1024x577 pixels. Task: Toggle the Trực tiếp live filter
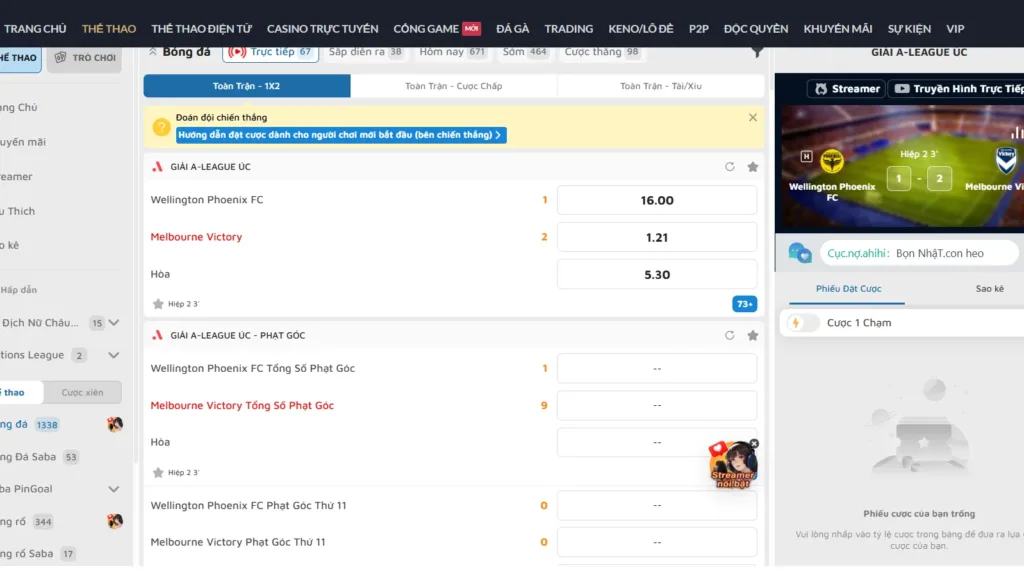pos(270,52)
